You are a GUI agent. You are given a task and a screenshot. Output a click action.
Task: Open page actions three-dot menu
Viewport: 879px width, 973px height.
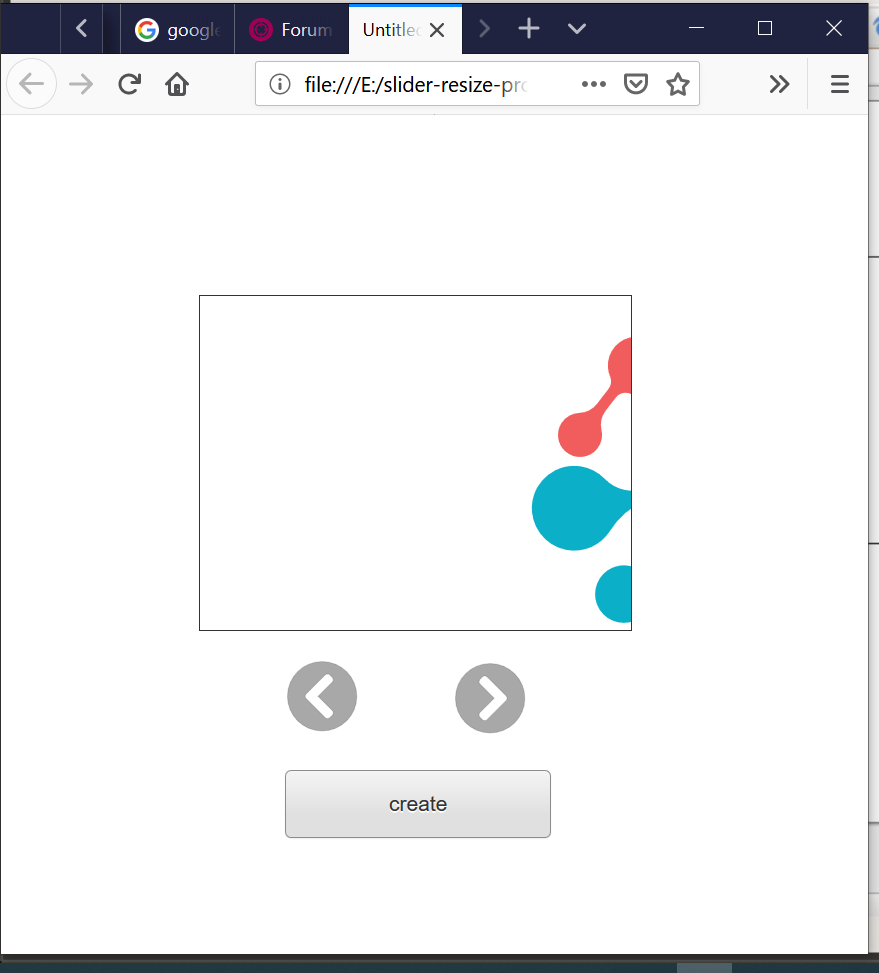(594, 84)
